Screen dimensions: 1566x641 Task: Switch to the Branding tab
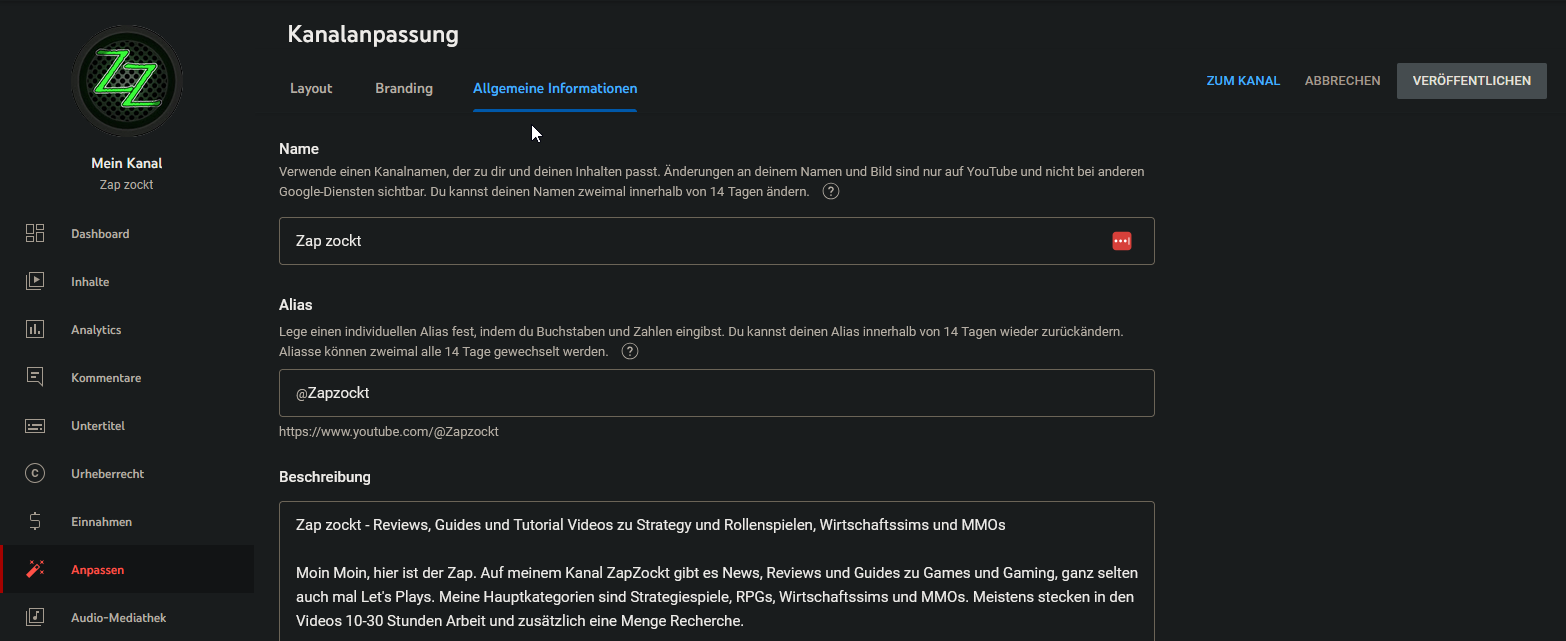404,88
